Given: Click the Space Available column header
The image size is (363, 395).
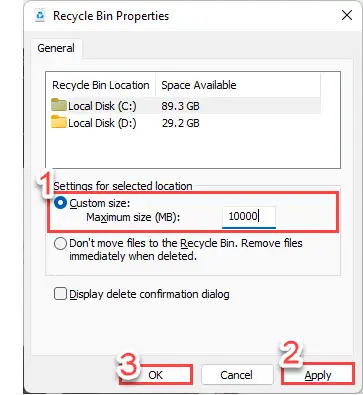Looking at the screenshot, I should click(x=199, y=85).
